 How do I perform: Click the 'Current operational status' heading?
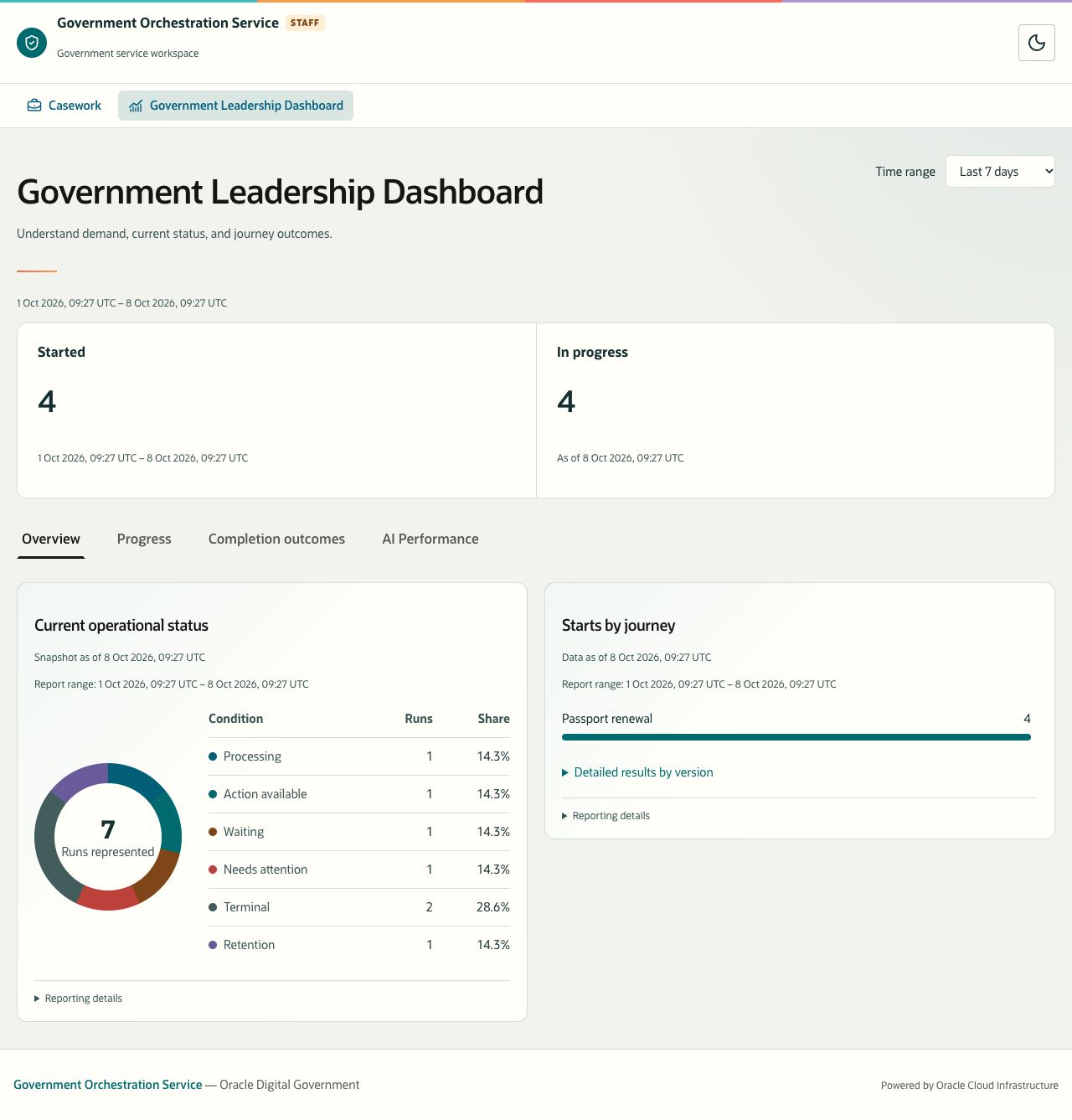[121, 626]
